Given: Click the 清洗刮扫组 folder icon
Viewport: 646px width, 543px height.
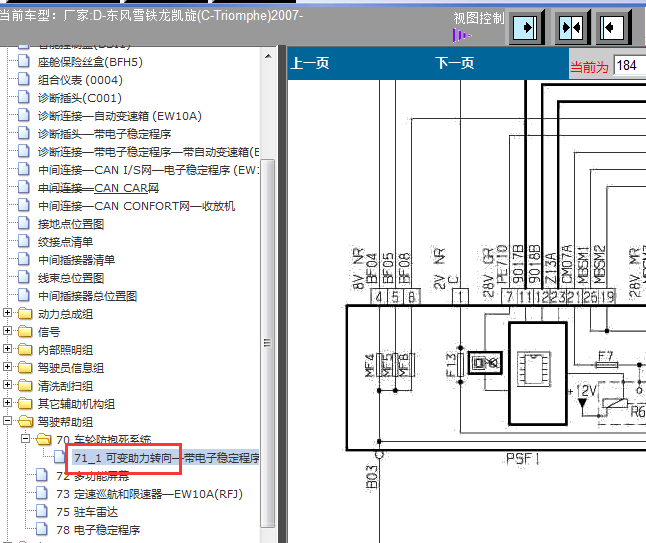Looking at the screenshot, I should pos(25,386).
